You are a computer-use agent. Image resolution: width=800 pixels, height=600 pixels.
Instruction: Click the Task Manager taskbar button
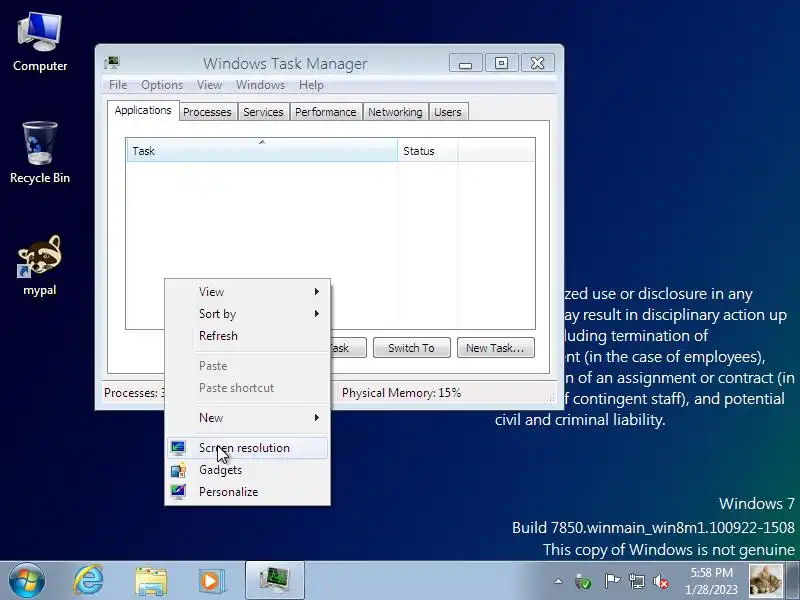(x=274, y=581)
